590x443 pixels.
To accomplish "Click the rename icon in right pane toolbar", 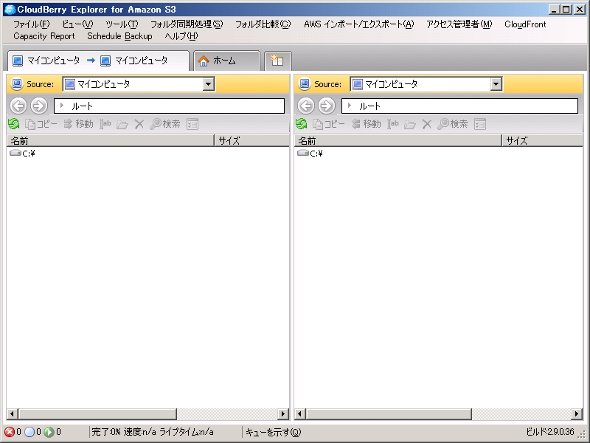I will click(393, 124).
